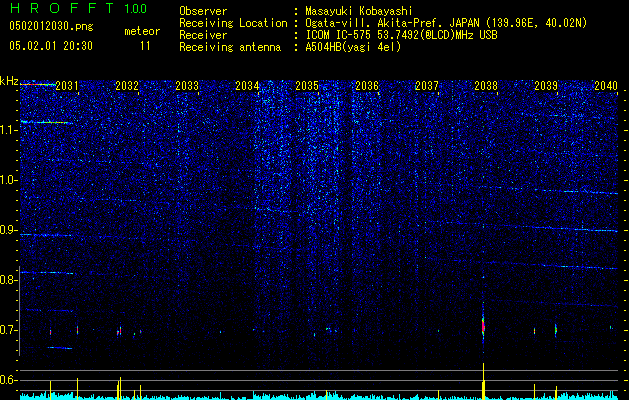Click the time marker 2036
Image resolution: width=629 pixels, height=400 pixels.
[x=367, y=85]
